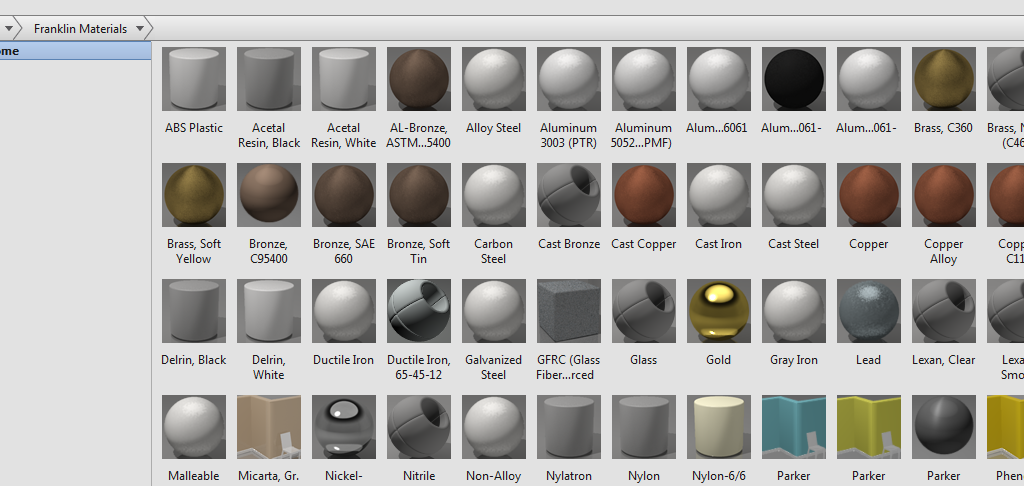Click the Cast Copper material
Image resolution: width=1024 pixels, height=486 pixels.
point(644,195)
